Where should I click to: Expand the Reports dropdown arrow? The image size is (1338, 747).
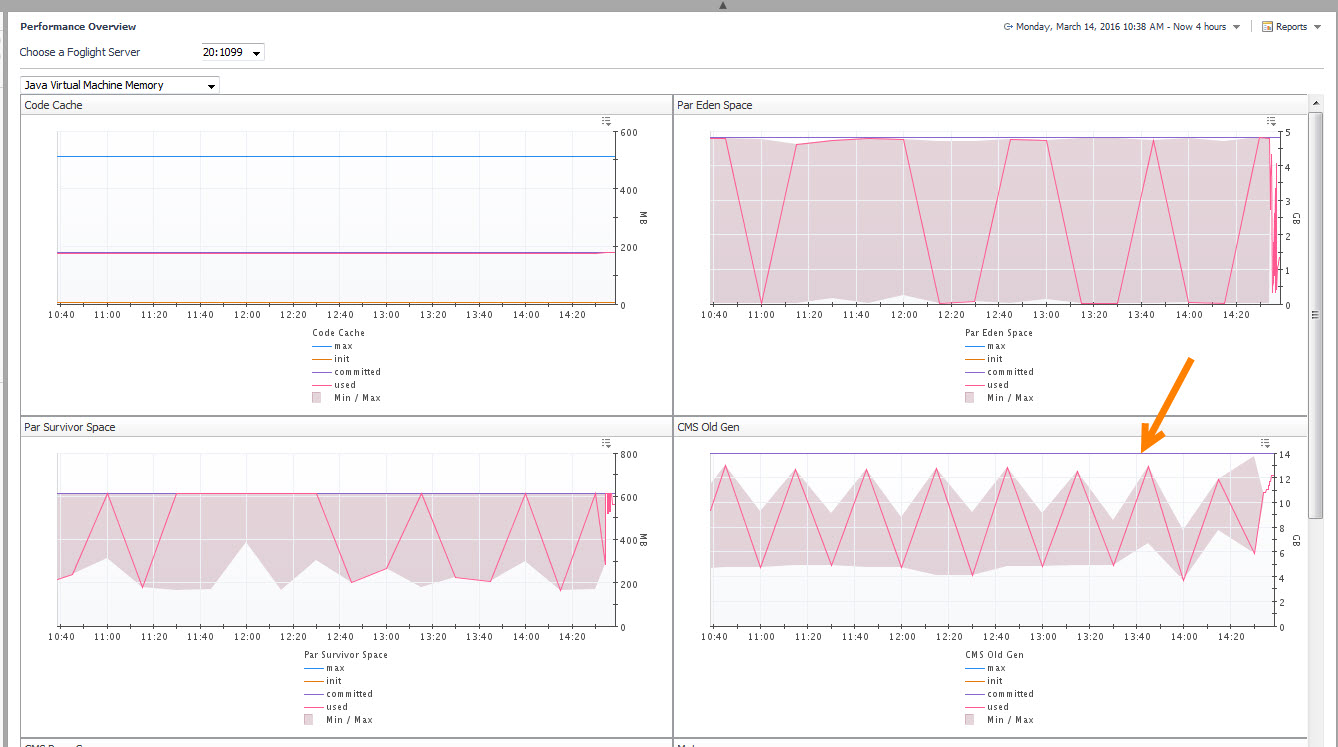[1317, 28]
